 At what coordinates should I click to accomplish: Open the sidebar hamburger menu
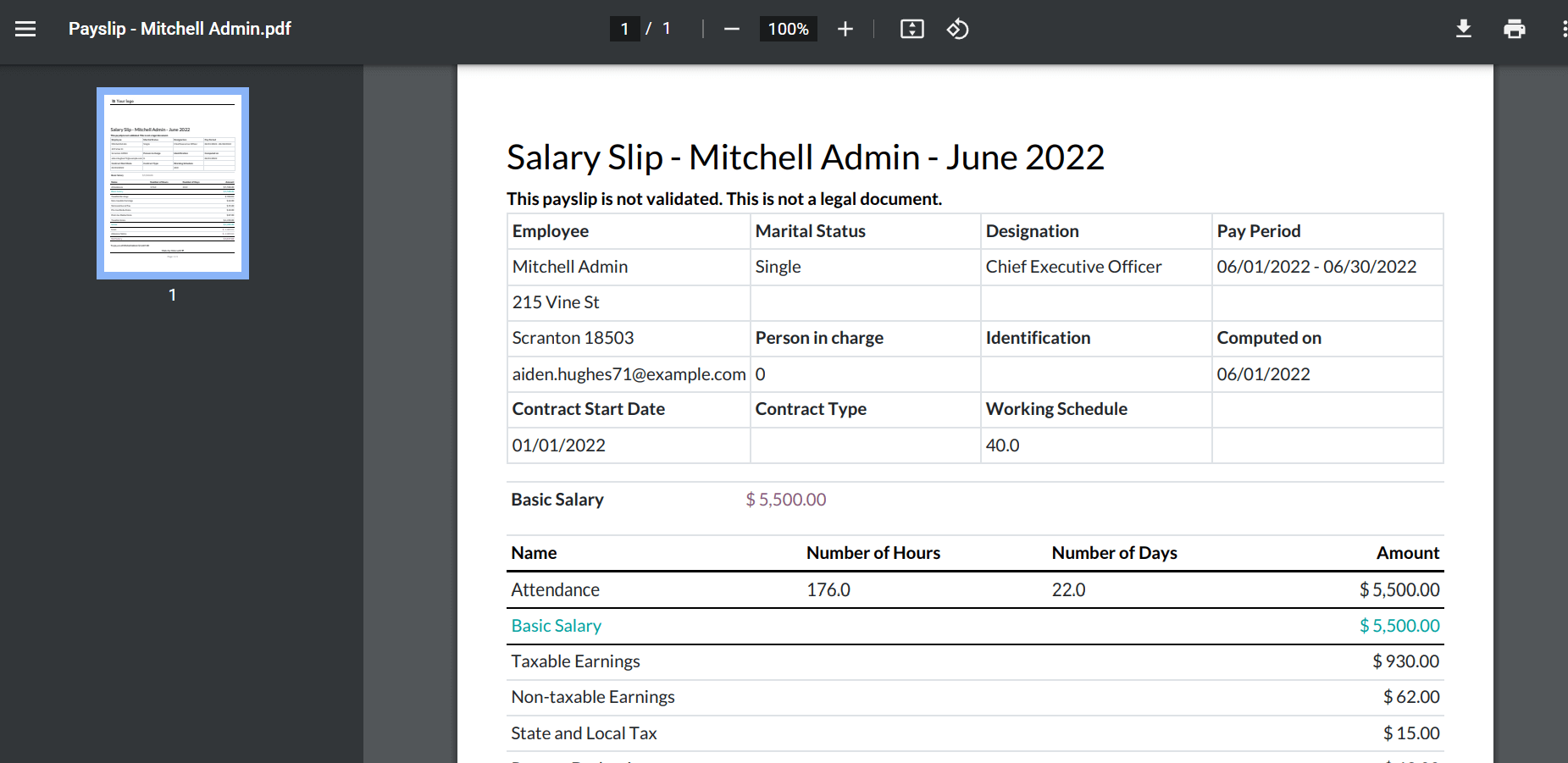pyautogui.click(x=25, y=29)
